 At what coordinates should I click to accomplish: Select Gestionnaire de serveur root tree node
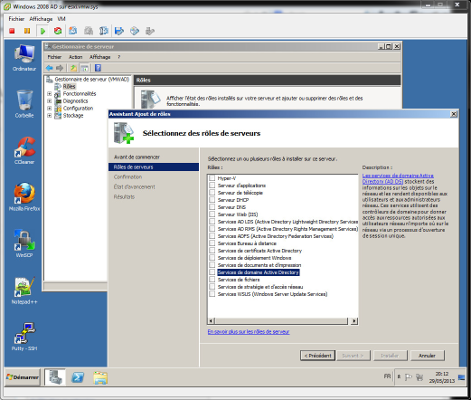(x=92, y=79)
